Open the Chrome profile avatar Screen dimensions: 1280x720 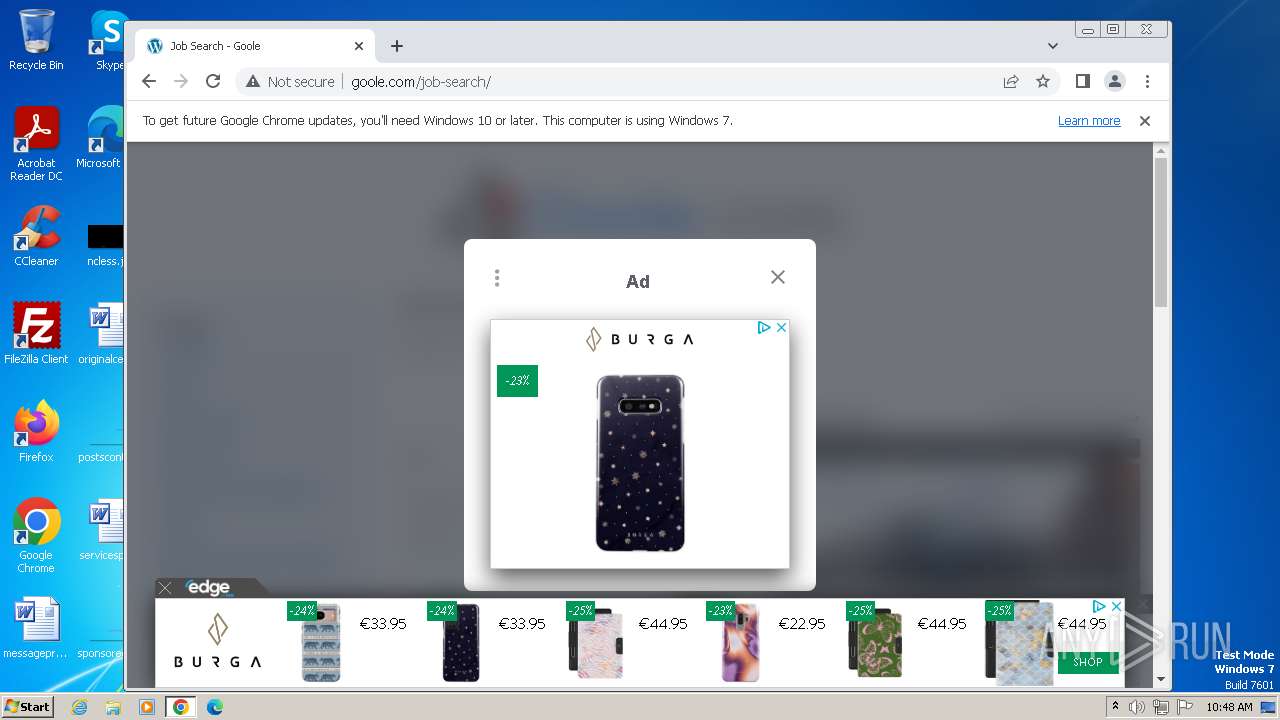(1114, 81)
